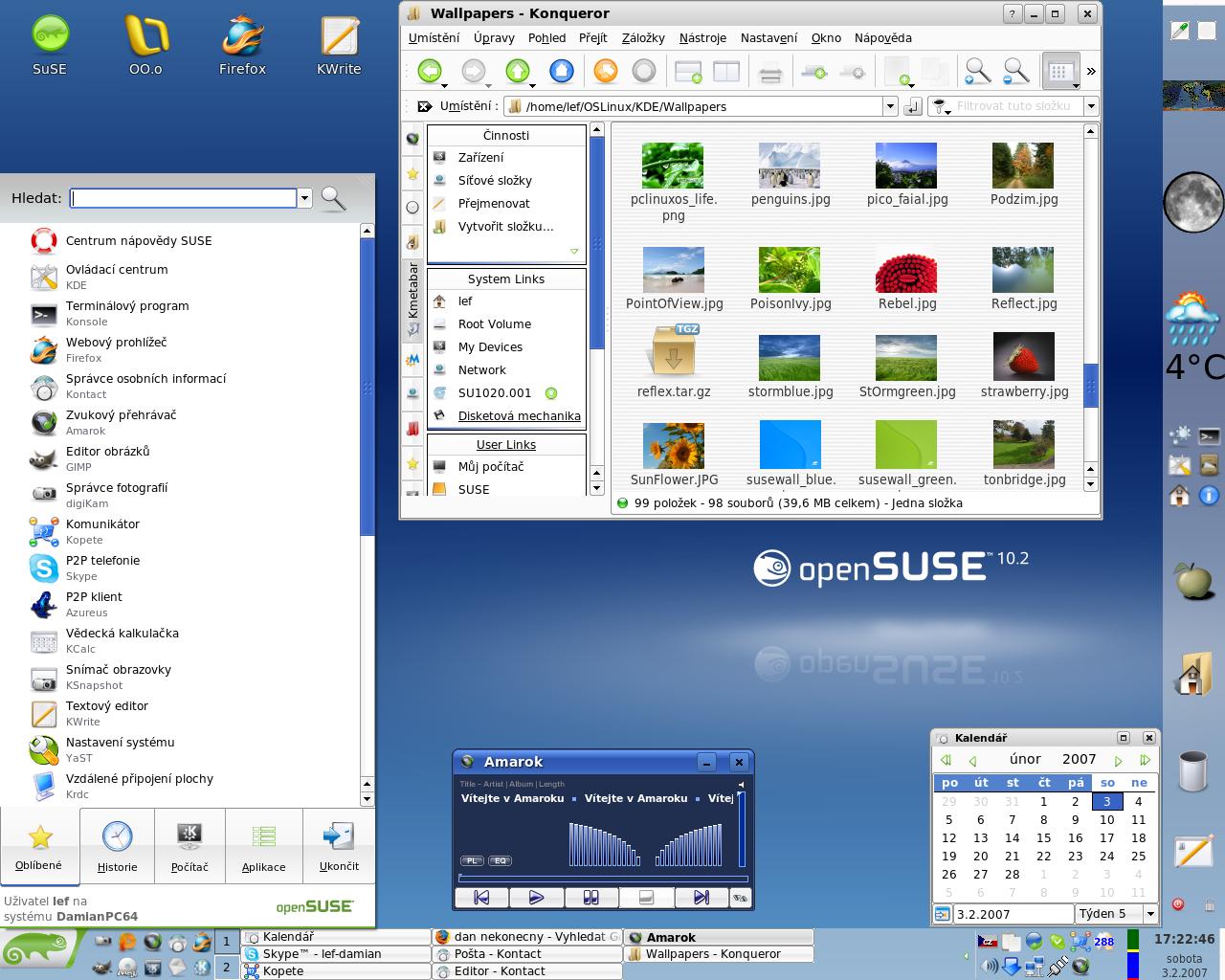Pause playback in Amarok
Image resolution: width=1225 pixels, height=980 pixels.
(x=590, y=898)
